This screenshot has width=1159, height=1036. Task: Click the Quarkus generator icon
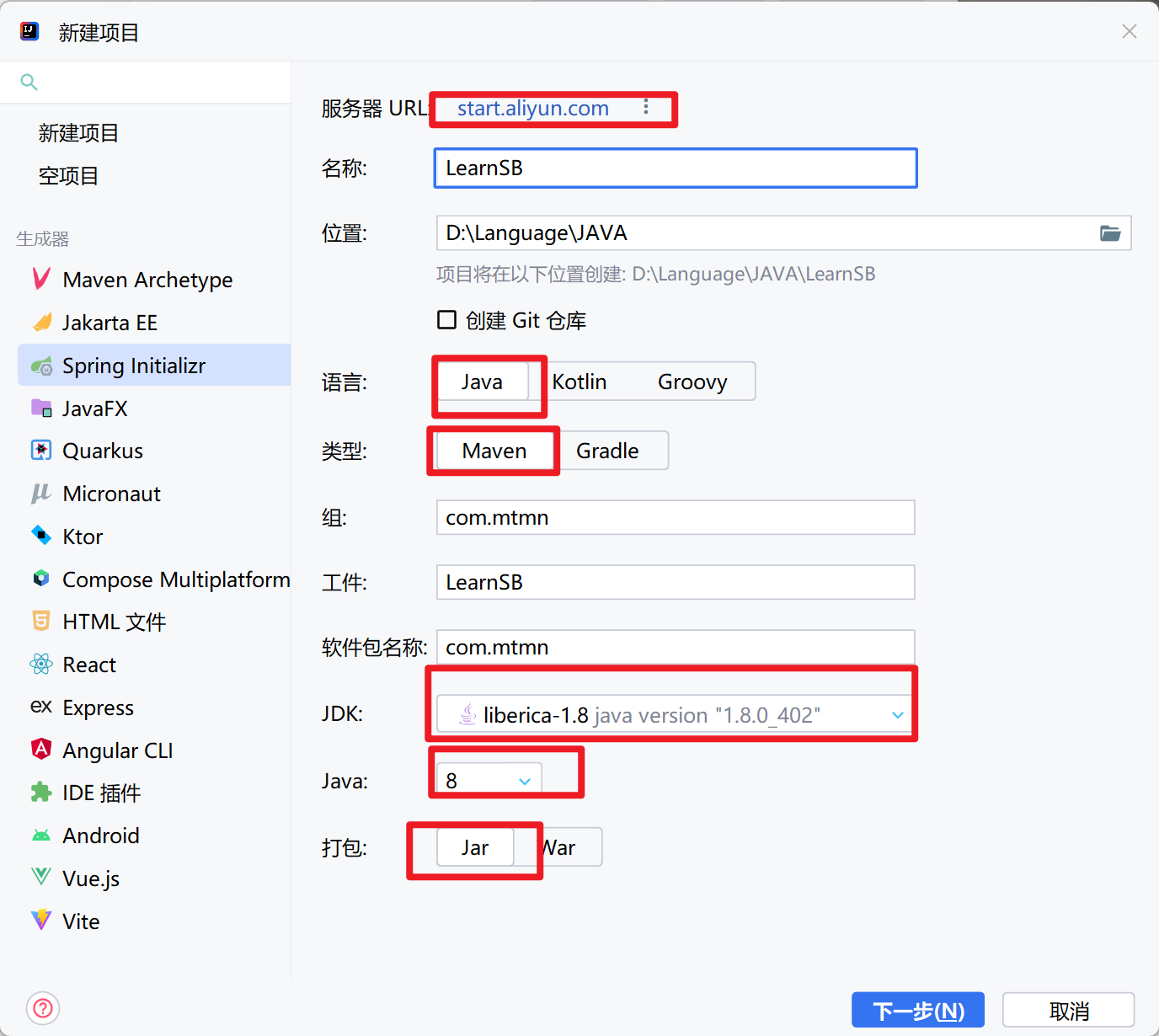coord(40,451)
